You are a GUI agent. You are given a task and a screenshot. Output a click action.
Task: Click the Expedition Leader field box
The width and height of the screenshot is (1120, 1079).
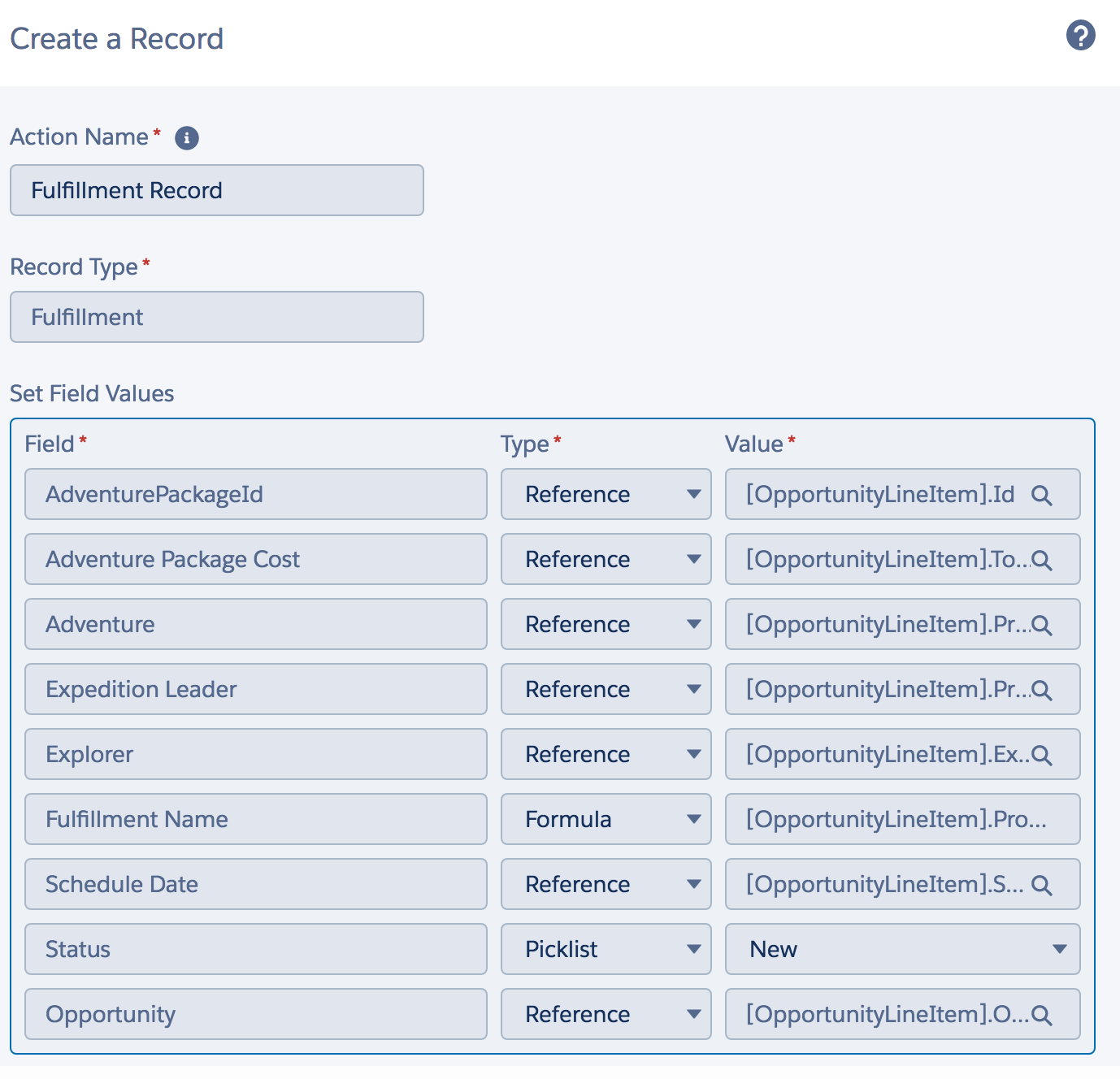(255, 689)
